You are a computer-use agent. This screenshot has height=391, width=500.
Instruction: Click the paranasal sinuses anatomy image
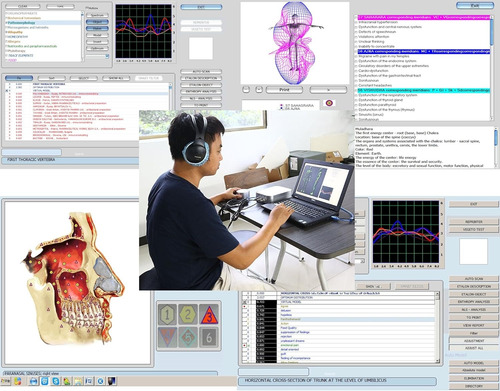[x=73, y=278]
